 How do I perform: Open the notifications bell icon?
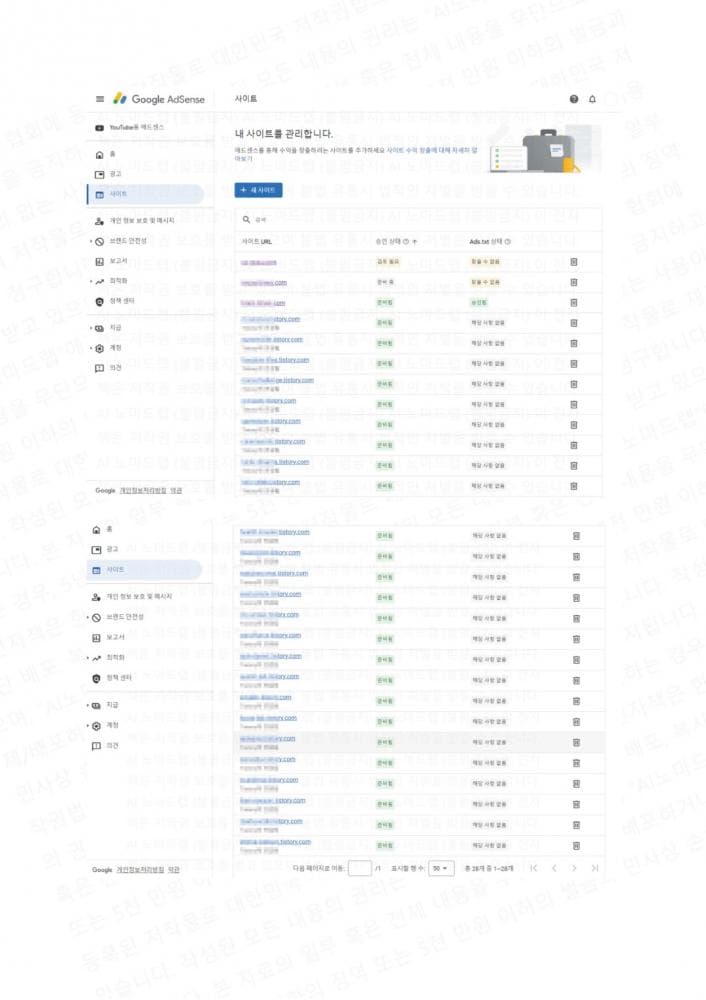592,99
